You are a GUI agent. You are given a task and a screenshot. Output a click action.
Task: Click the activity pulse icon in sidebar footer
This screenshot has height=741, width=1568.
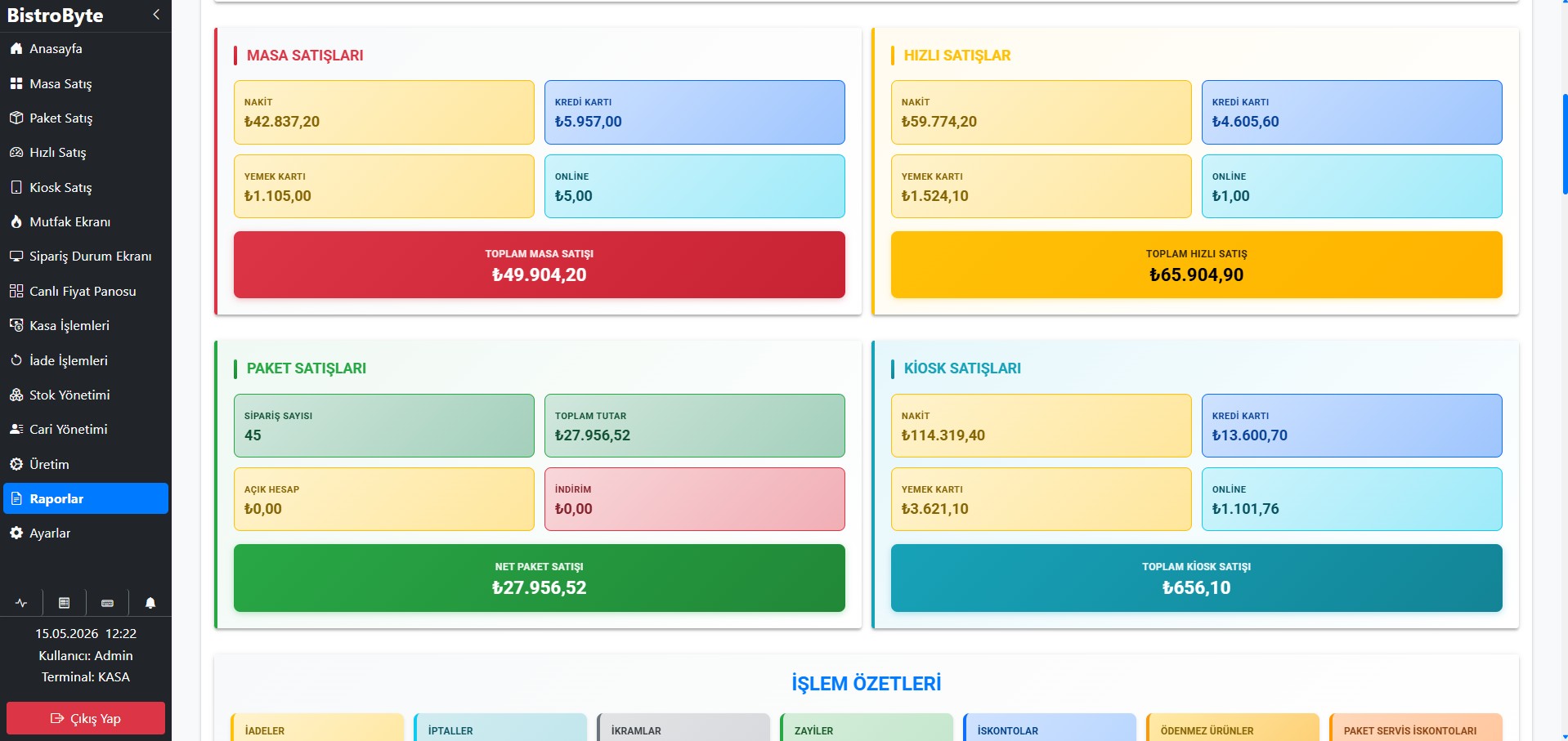click(21, 603)
